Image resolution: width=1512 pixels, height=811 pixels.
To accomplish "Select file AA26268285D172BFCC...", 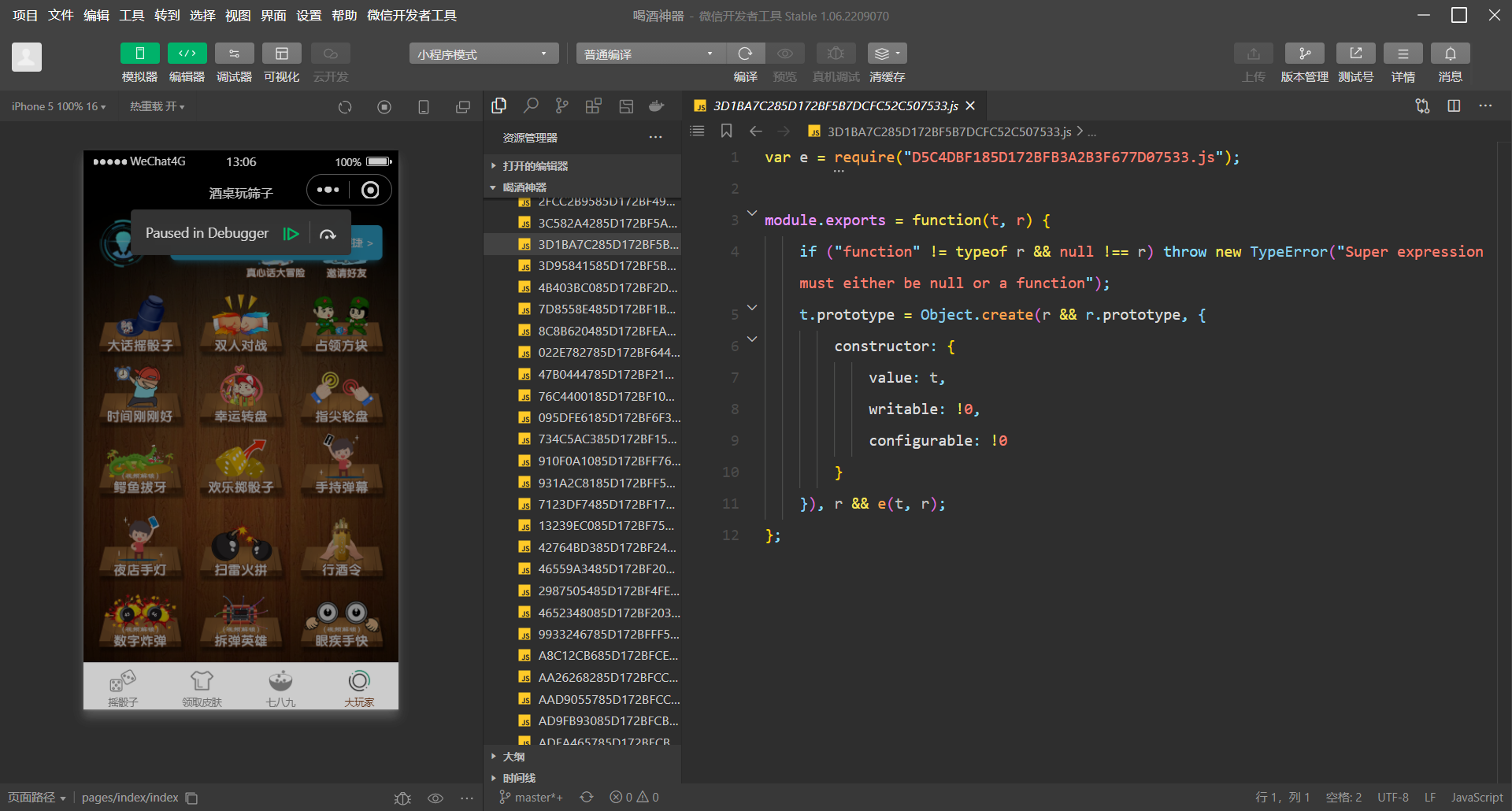I will coord(583,677).
